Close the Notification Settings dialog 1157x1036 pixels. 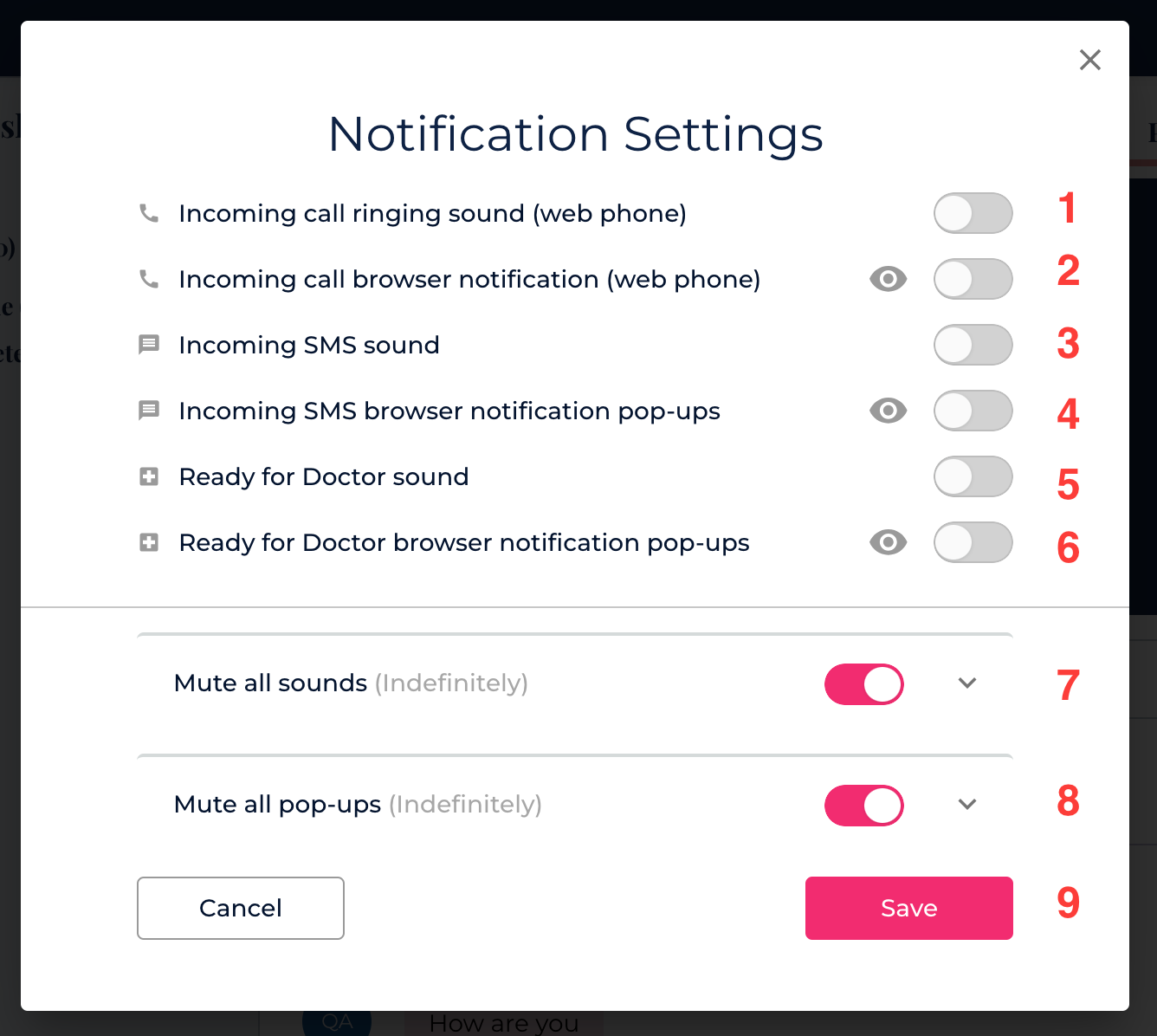1089,60
